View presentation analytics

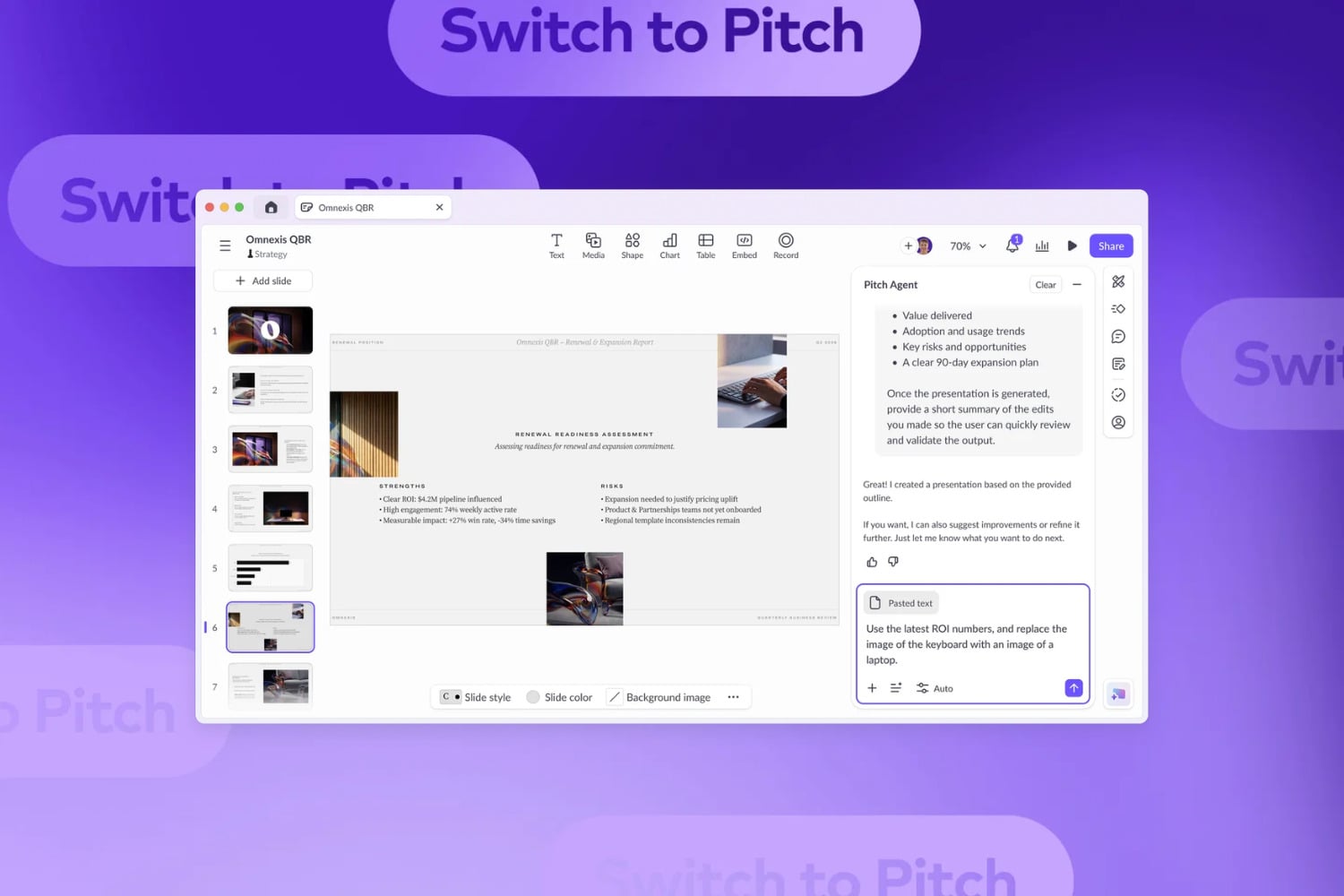pos(1042,246)
